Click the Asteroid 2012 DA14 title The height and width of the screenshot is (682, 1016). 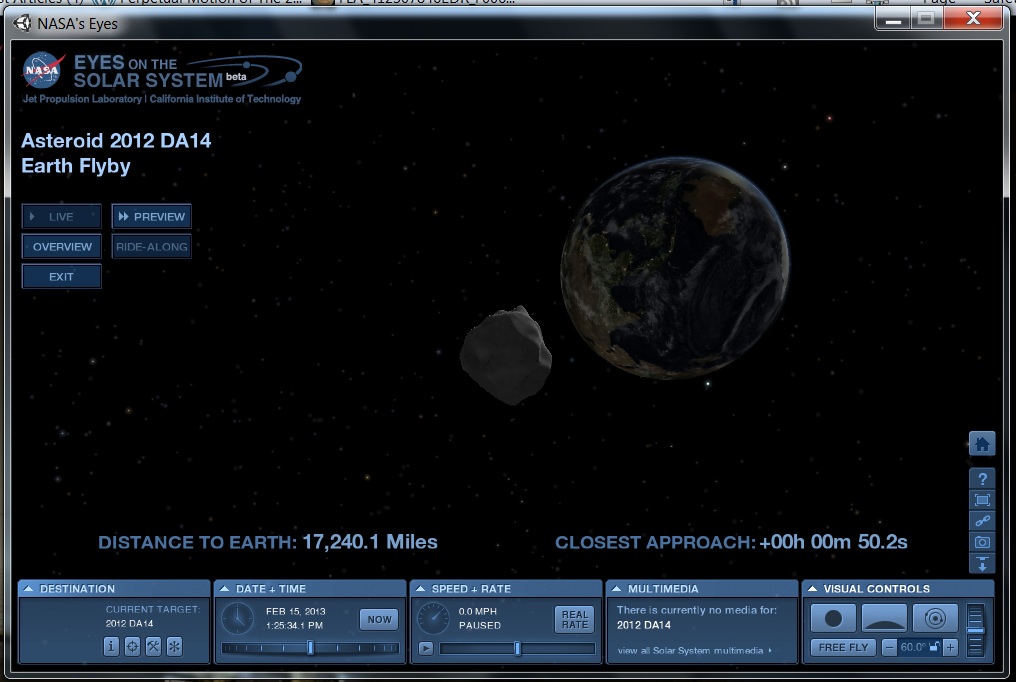pos(116,141)
